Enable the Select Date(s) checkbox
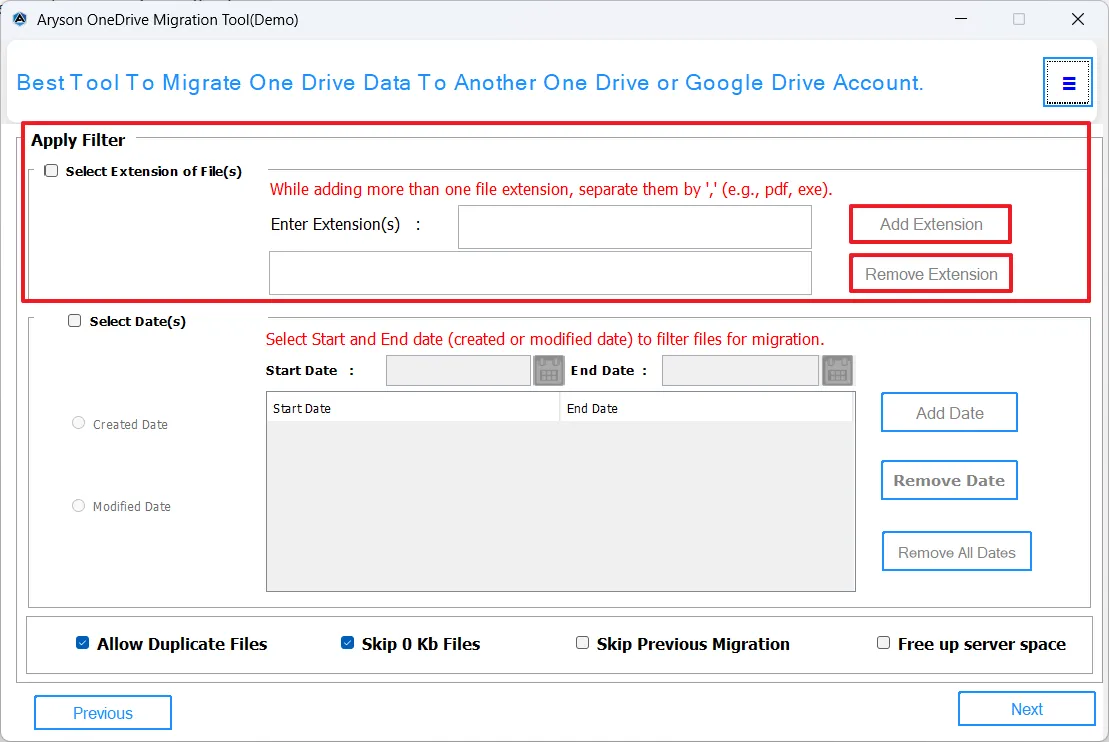Viewport: 1109px width, 742px height. [75, 321]
